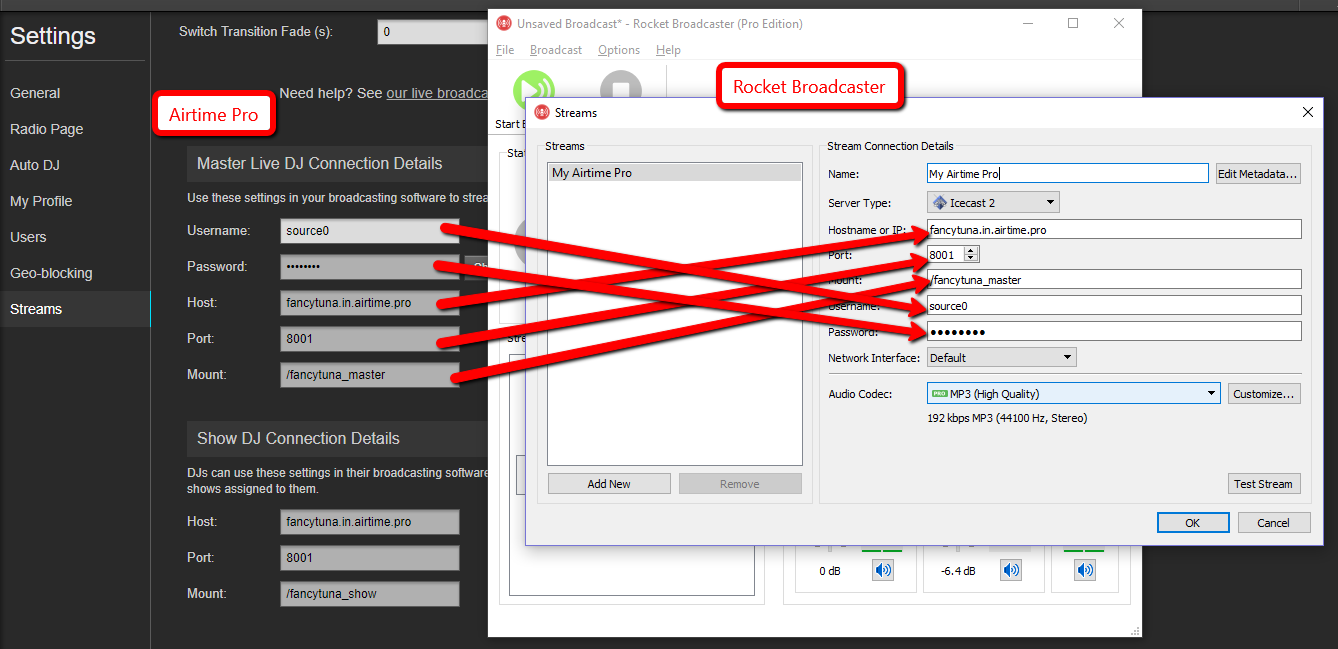Mute the third channel with no dB label
The height and width of the screenshot is (649, 1338).
coord(1085,570)
